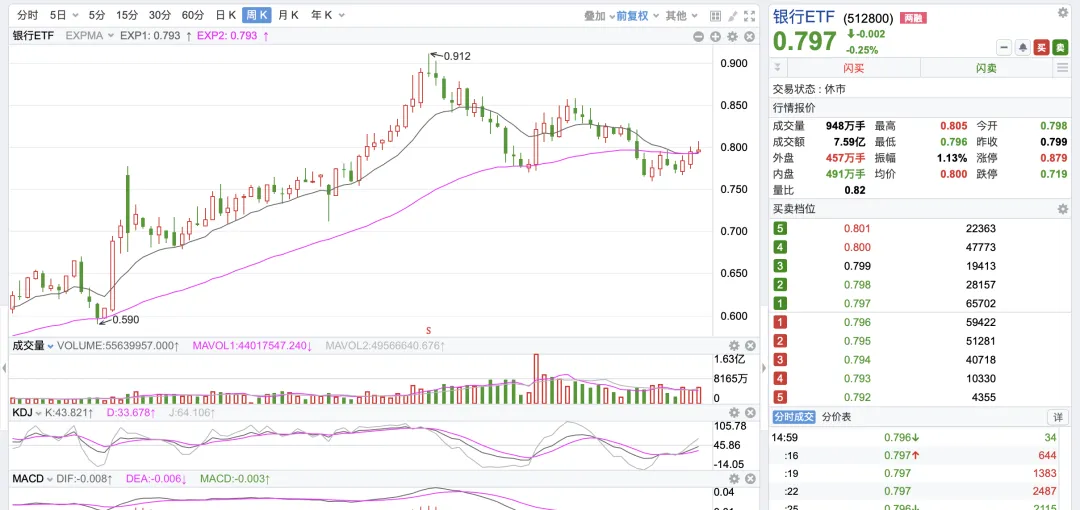Click the 闪卖 quick sell button
Image resolution: width=1080 pixels, height=510 pixels.
986,68
